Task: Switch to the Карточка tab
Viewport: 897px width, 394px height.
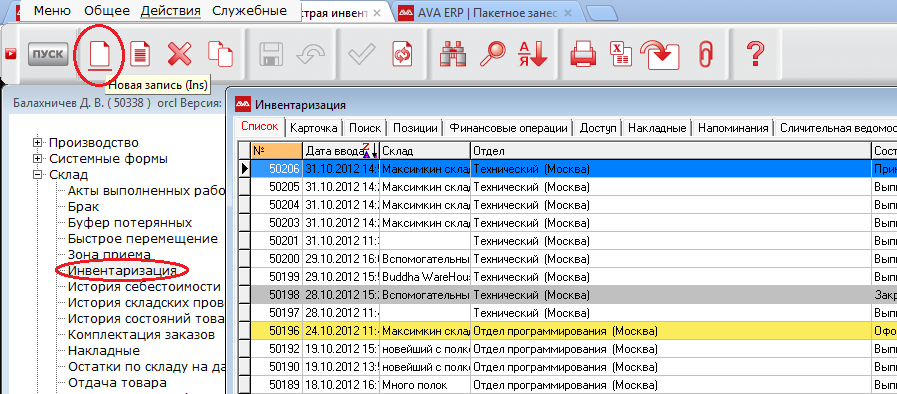Action: pos(313,128)
